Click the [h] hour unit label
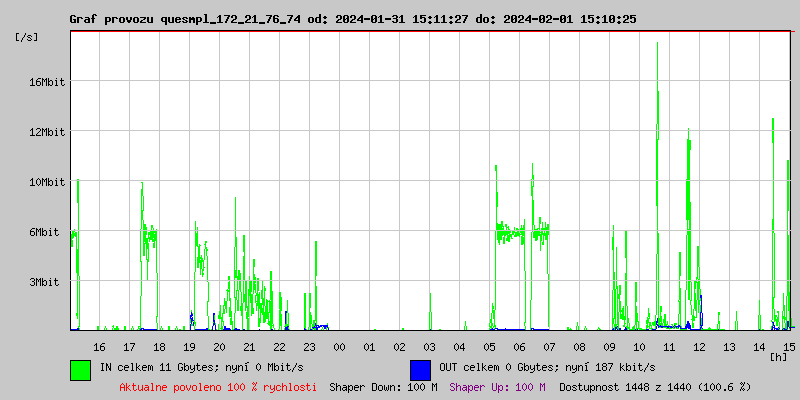Viewport: 800px width, 400px height. [x=778, y=356]
